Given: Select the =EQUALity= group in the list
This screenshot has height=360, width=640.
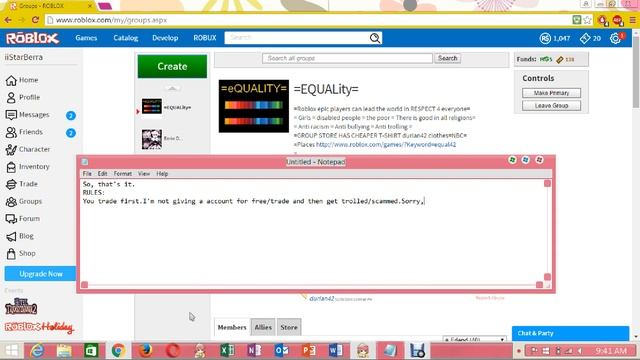Looking at the screenshot, I should point(167,107).
